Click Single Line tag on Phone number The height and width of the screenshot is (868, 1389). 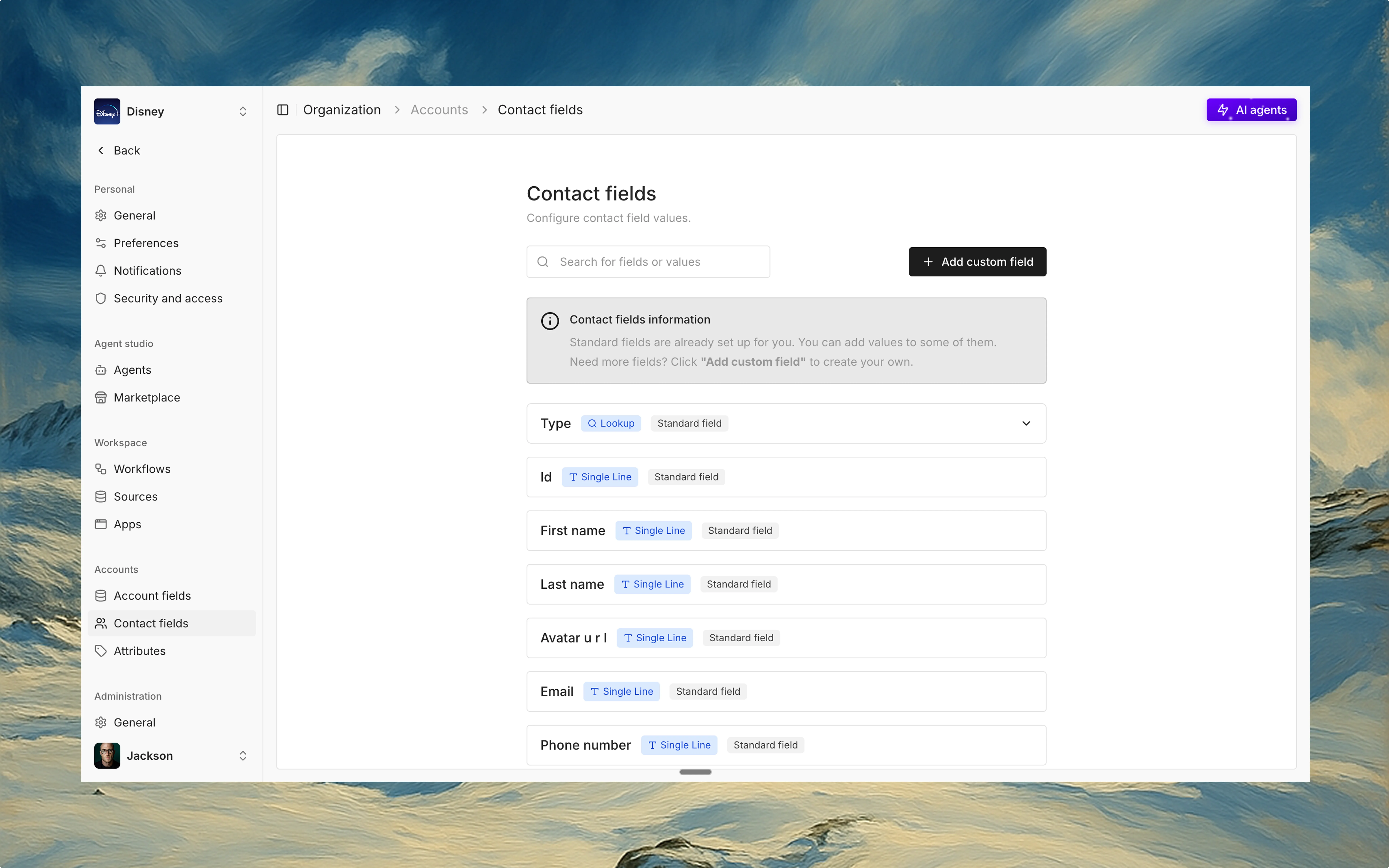pos(679,745)
